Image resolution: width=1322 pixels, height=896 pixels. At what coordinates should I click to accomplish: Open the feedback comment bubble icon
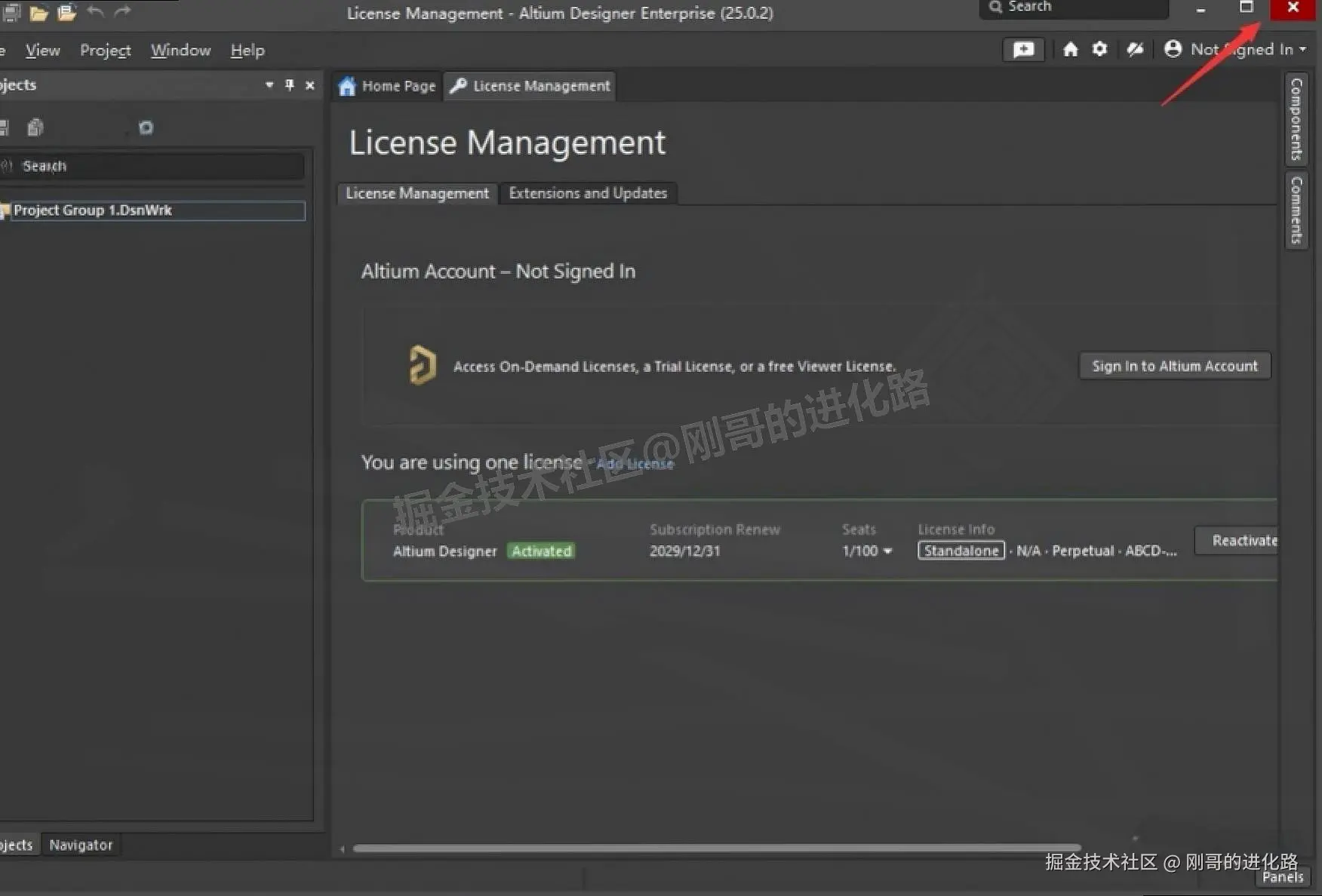1023,50
